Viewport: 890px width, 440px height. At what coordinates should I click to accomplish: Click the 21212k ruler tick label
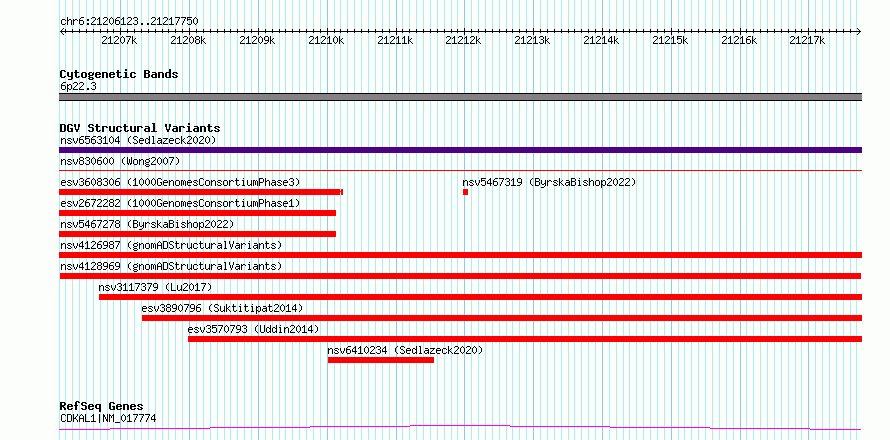[x=464, y=40]
